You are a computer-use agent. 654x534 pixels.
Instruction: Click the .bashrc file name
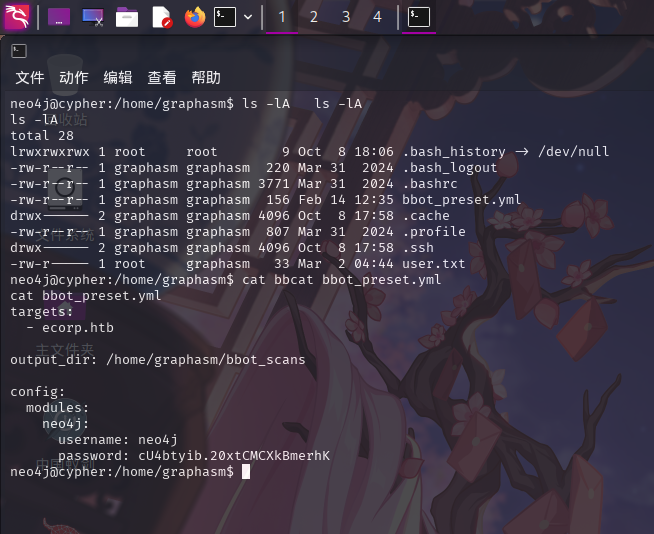430,184
